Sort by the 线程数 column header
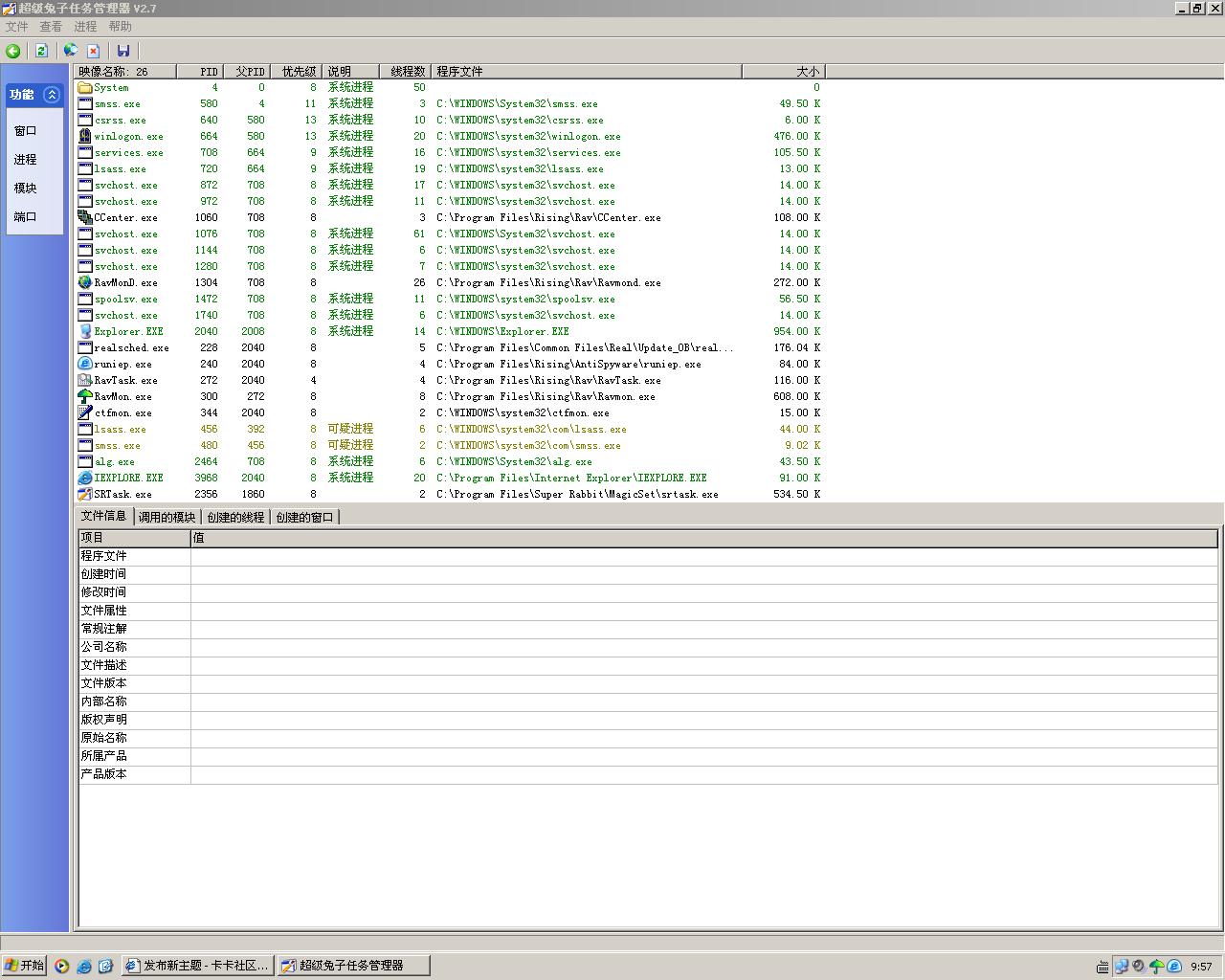The image size is (1225, 980). (x=407, y=72)
